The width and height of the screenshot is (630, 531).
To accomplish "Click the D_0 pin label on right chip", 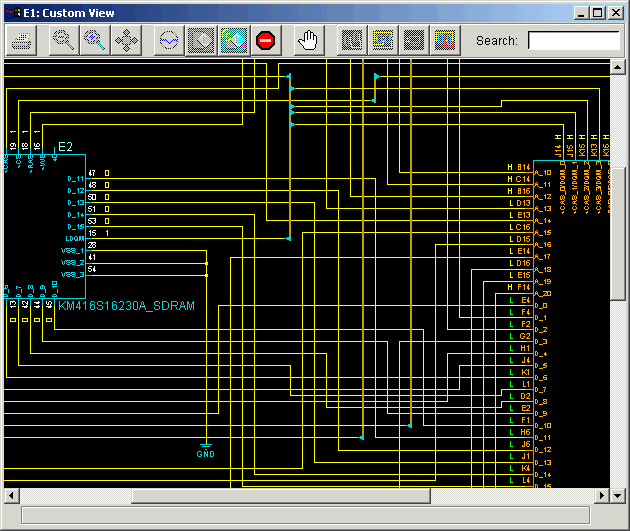I will [x=541, y=306].
